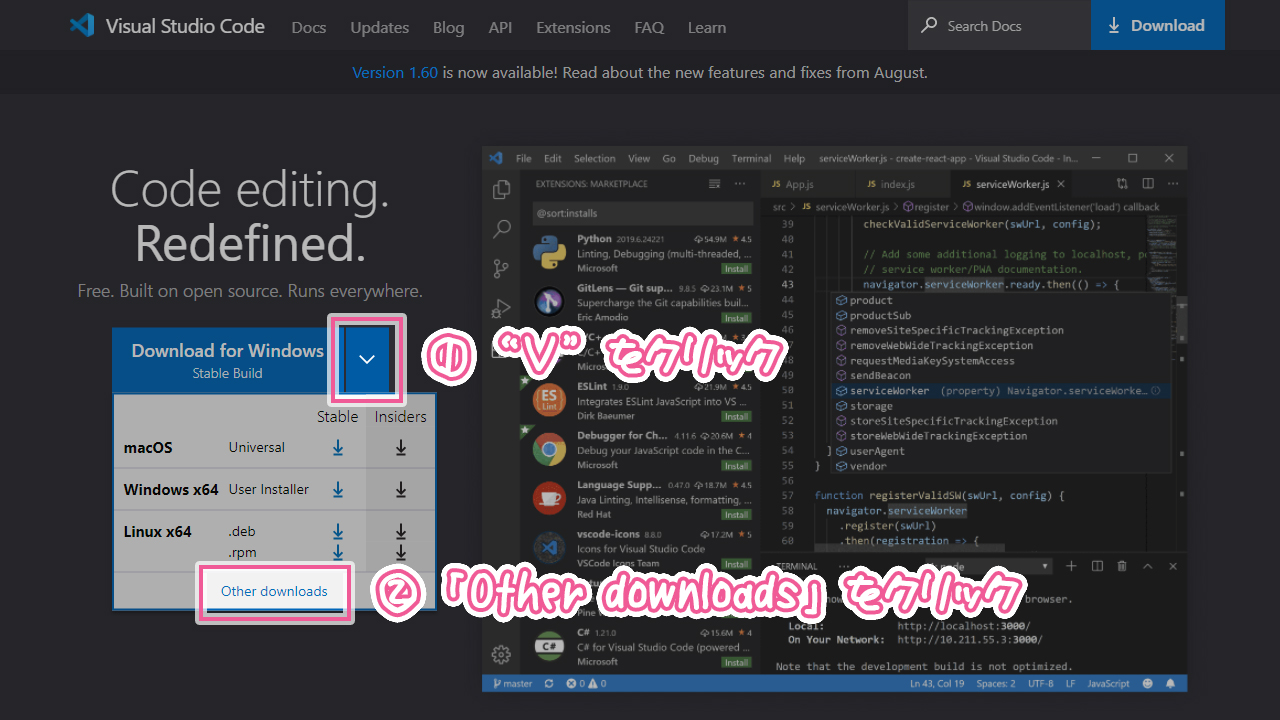Download Linux .rpm Stable package
This screenshot has height=720, width=1280.
[338, 552]
